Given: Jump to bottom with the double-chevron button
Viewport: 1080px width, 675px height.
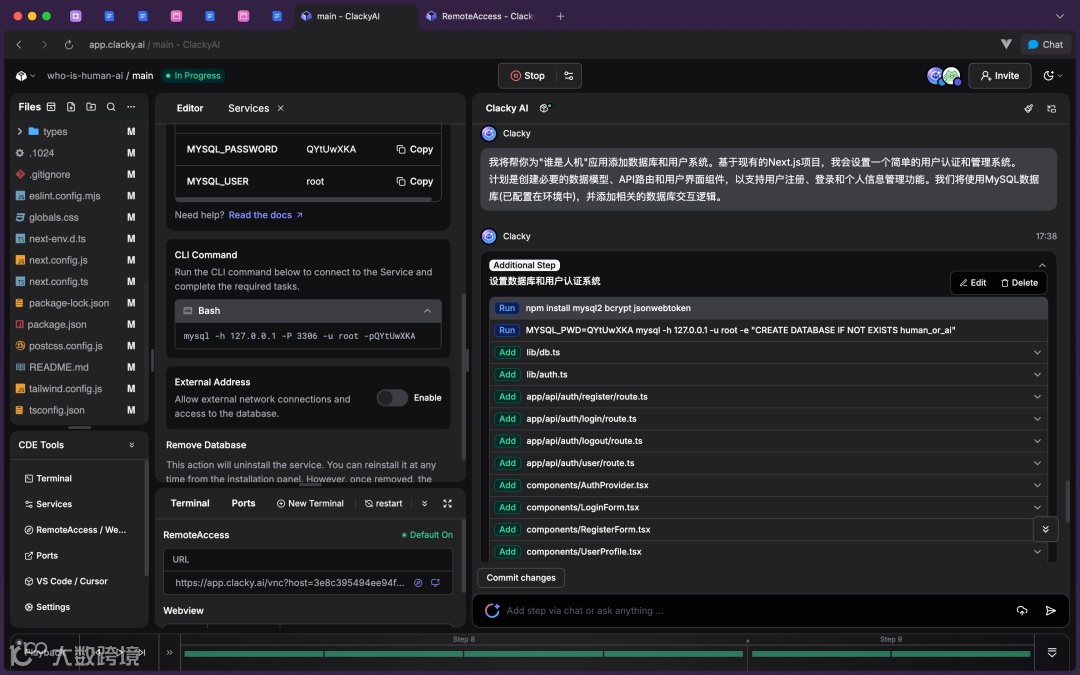Looking at the screenshot, I should click(1046, 529).
